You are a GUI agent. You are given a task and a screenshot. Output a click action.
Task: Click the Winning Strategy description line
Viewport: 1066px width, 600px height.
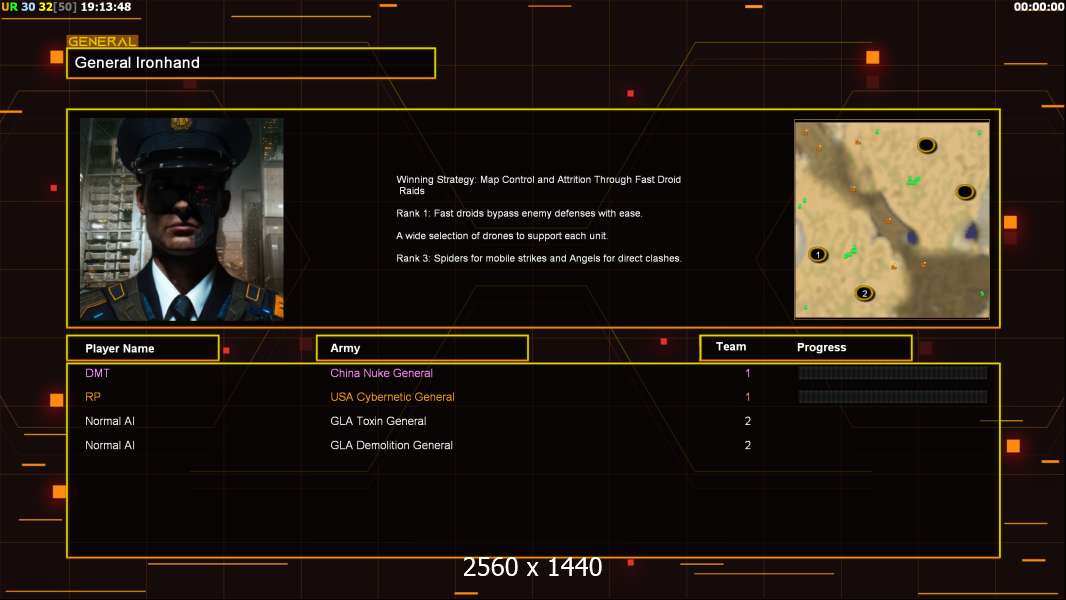coord(538,185)
